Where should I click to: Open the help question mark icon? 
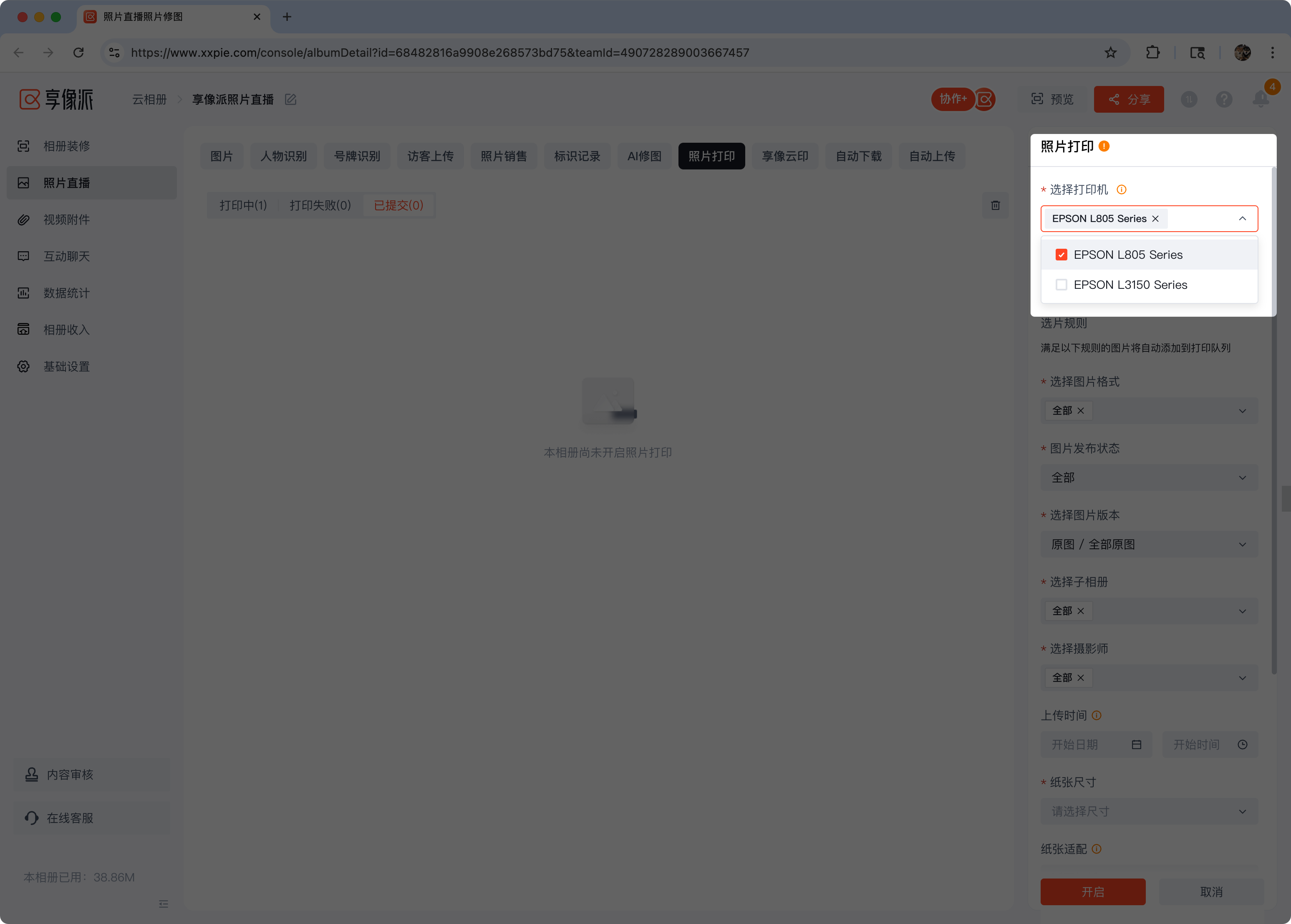coord(1224,100)
